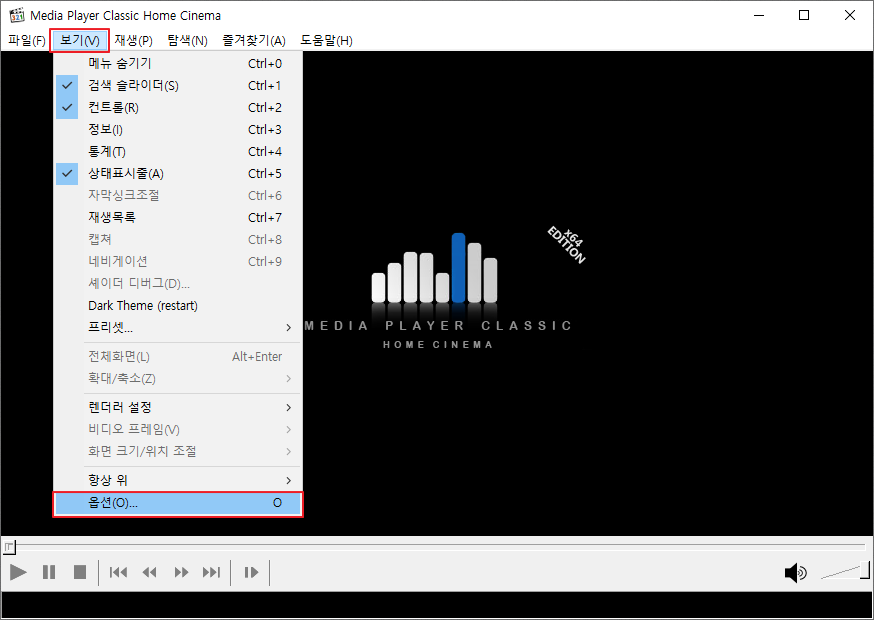Viewport: 874px width, 620px height.
Task: Expand the 화면 크기/위치 조절 submenu
Action: pyautogui.click(x=178, y=451)
